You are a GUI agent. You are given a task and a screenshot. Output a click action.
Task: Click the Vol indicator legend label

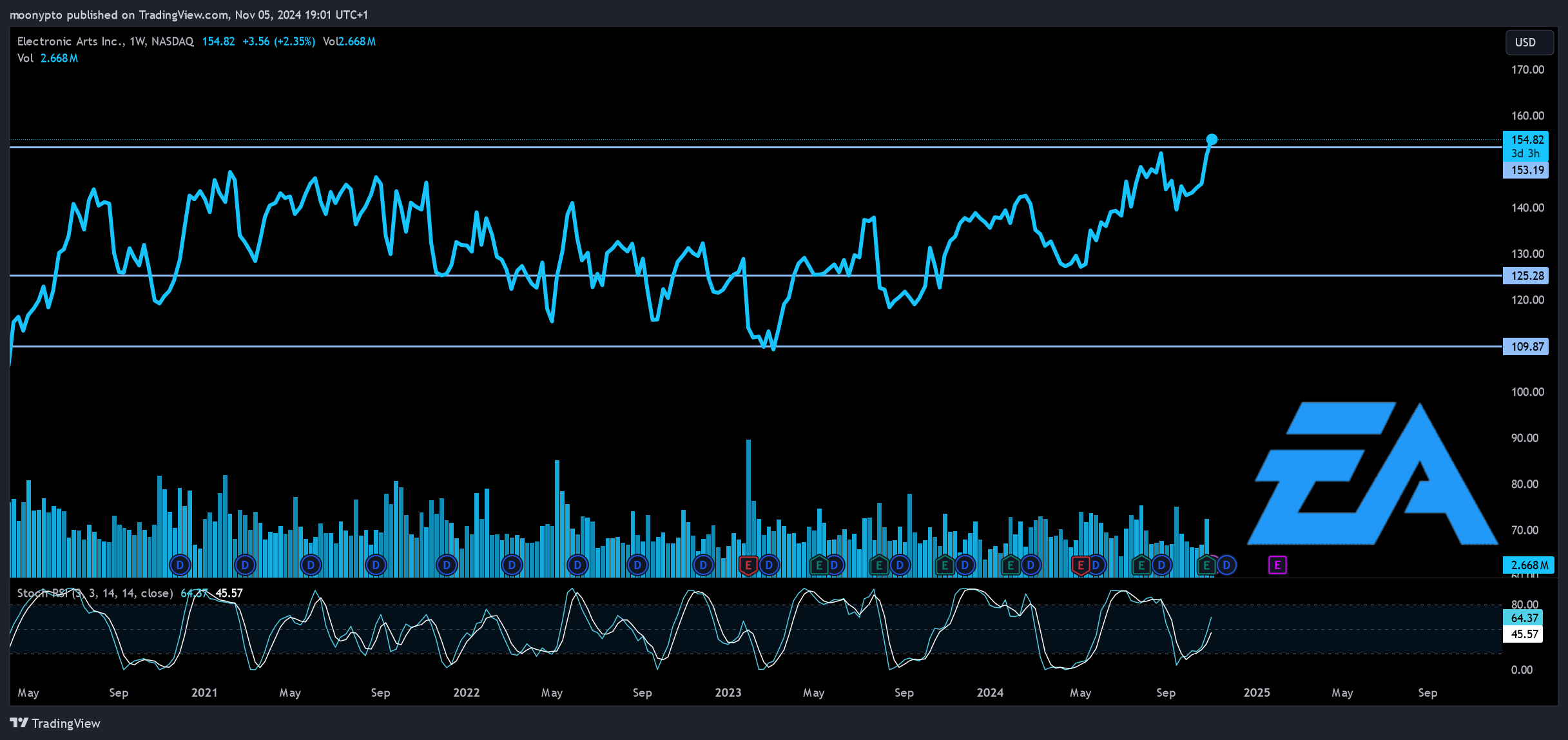[25, 58]
